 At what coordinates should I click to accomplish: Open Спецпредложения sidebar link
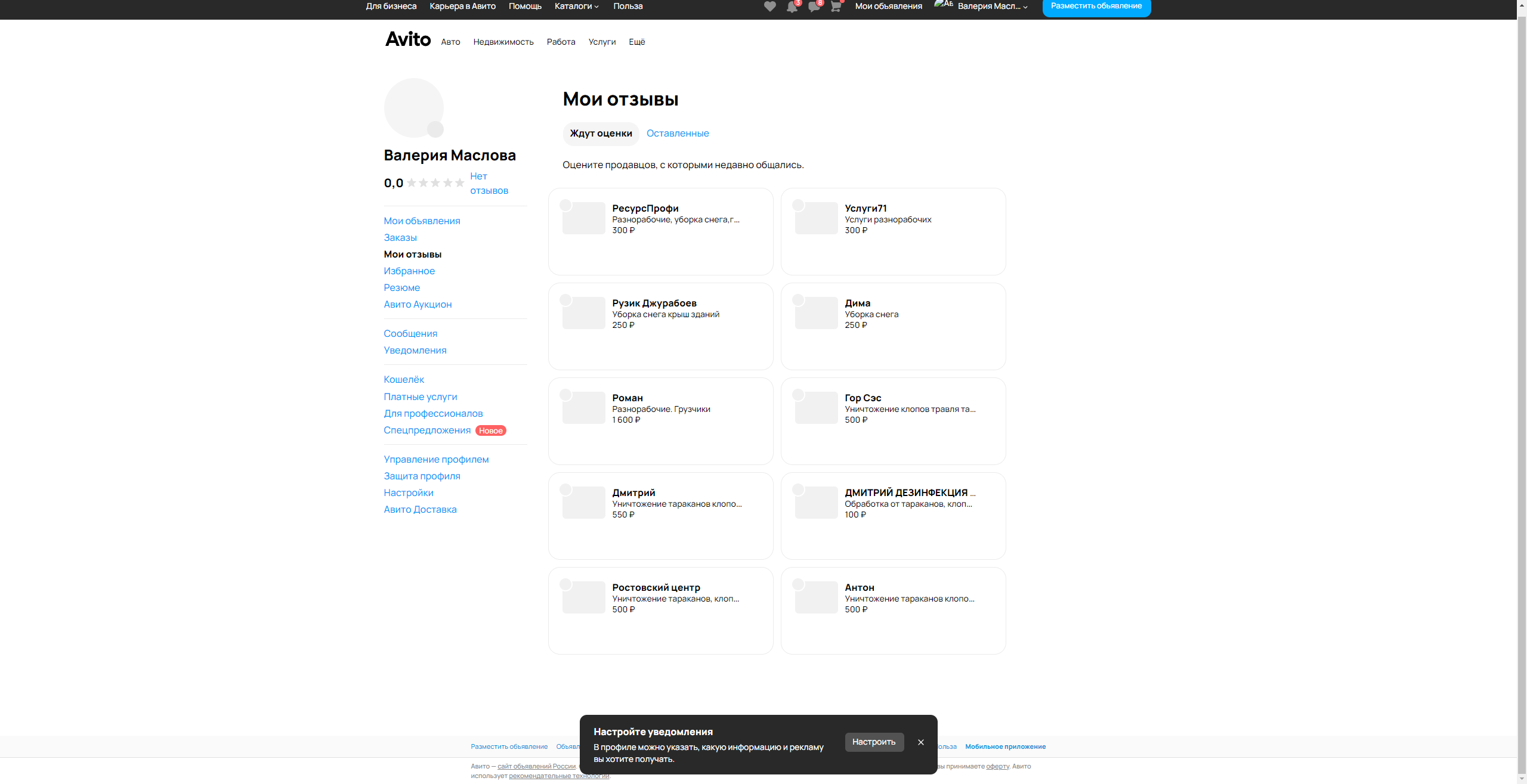click(427, 430)
